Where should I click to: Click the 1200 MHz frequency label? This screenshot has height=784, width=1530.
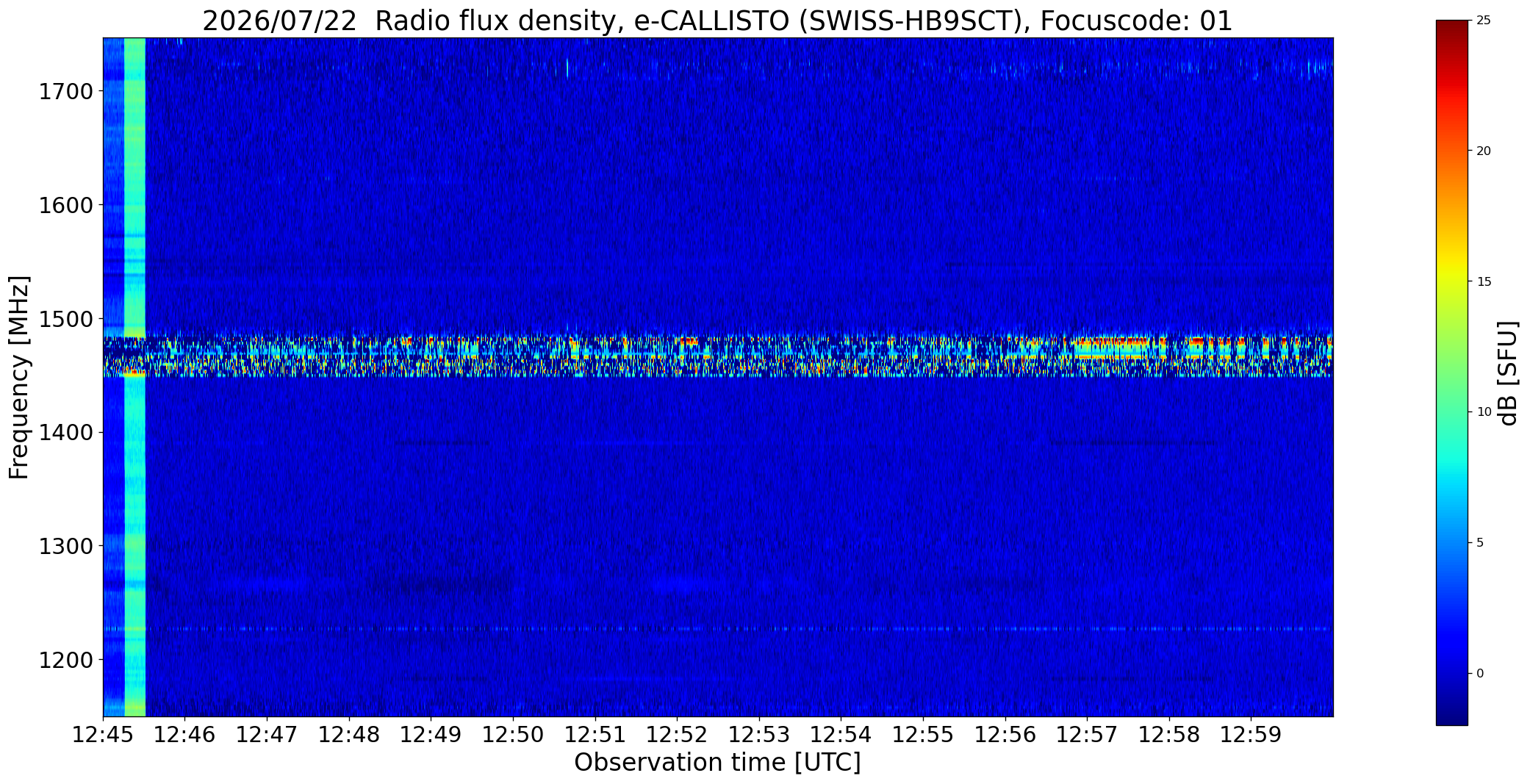[66, 660]
